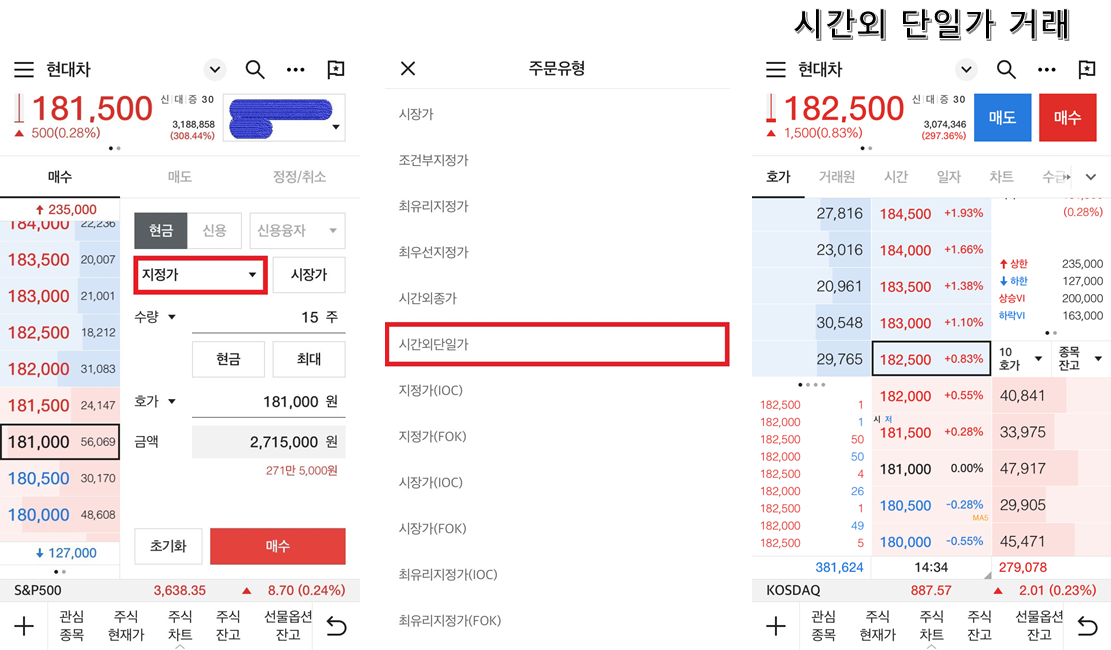
Task: Switch to 매수 tab
Action: point(60,176)
